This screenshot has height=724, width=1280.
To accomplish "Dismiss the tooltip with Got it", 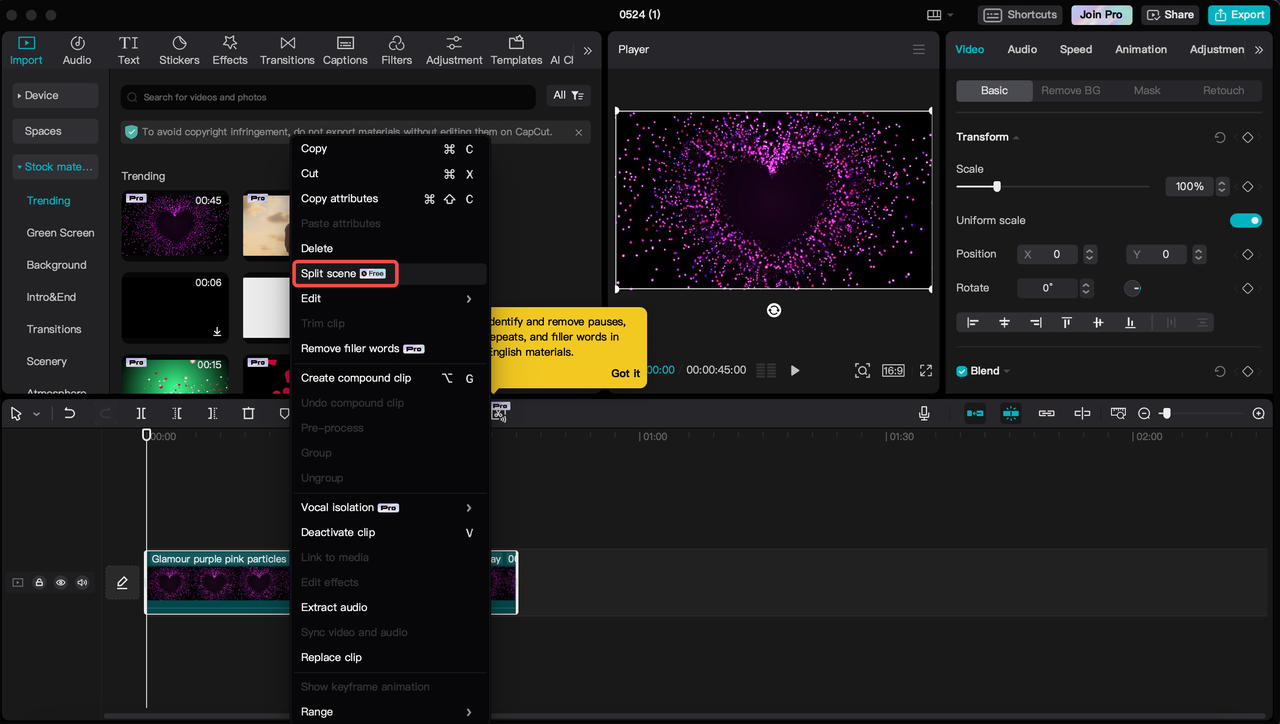I will (x=624, y=372).
